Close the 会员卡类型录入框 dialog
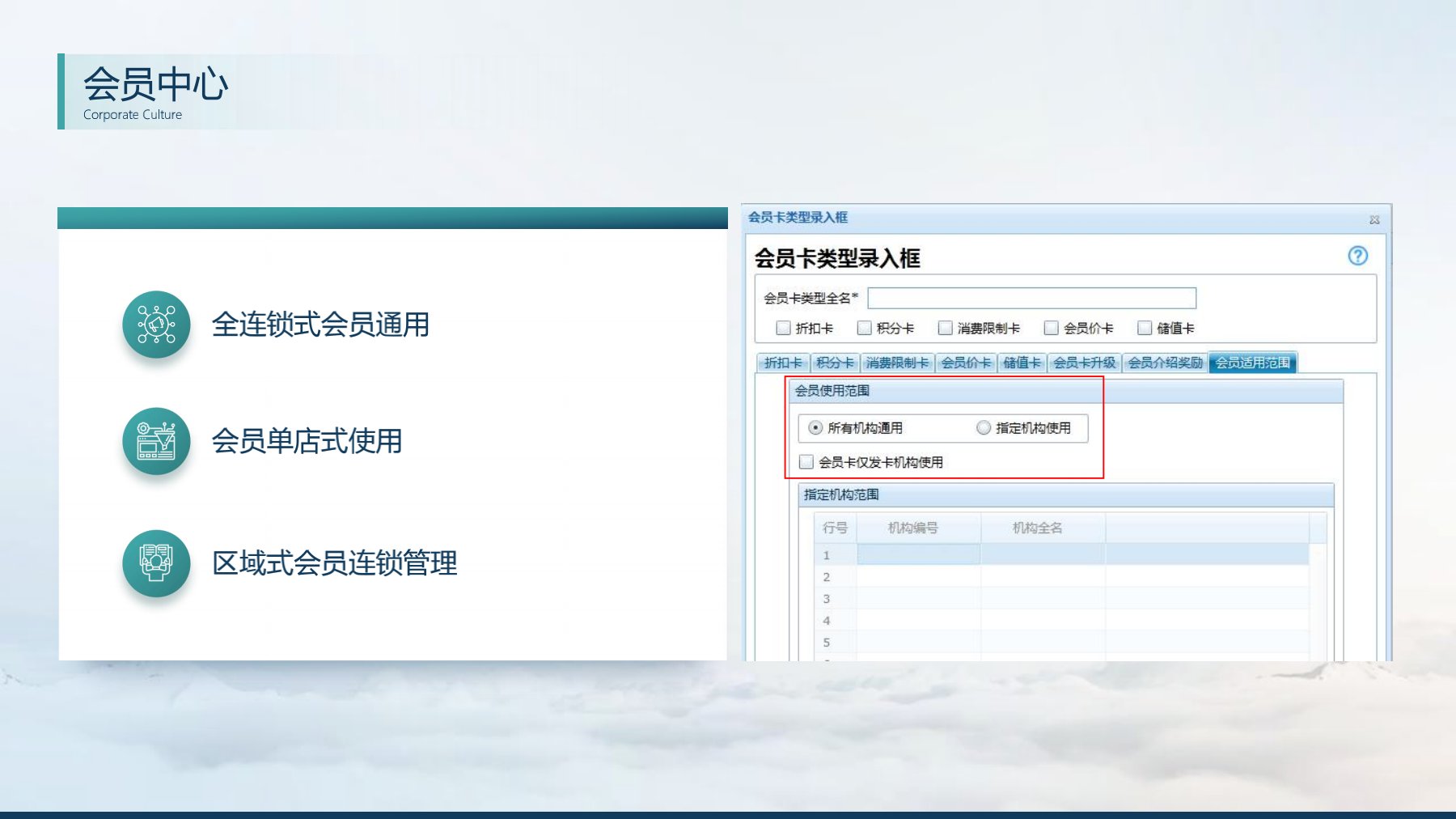Viewport: 1456px width, 819px height. 1372,218
